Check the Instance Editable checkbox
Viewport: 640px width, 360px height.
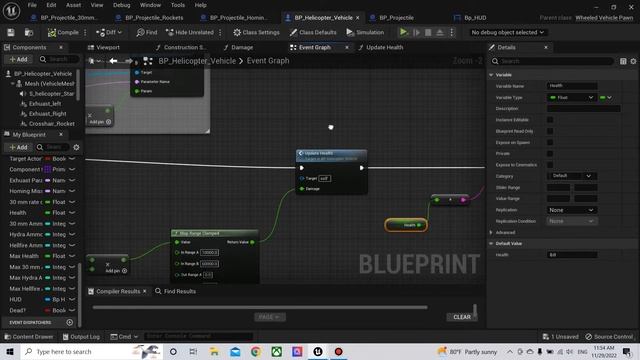[x=550, y=120]
